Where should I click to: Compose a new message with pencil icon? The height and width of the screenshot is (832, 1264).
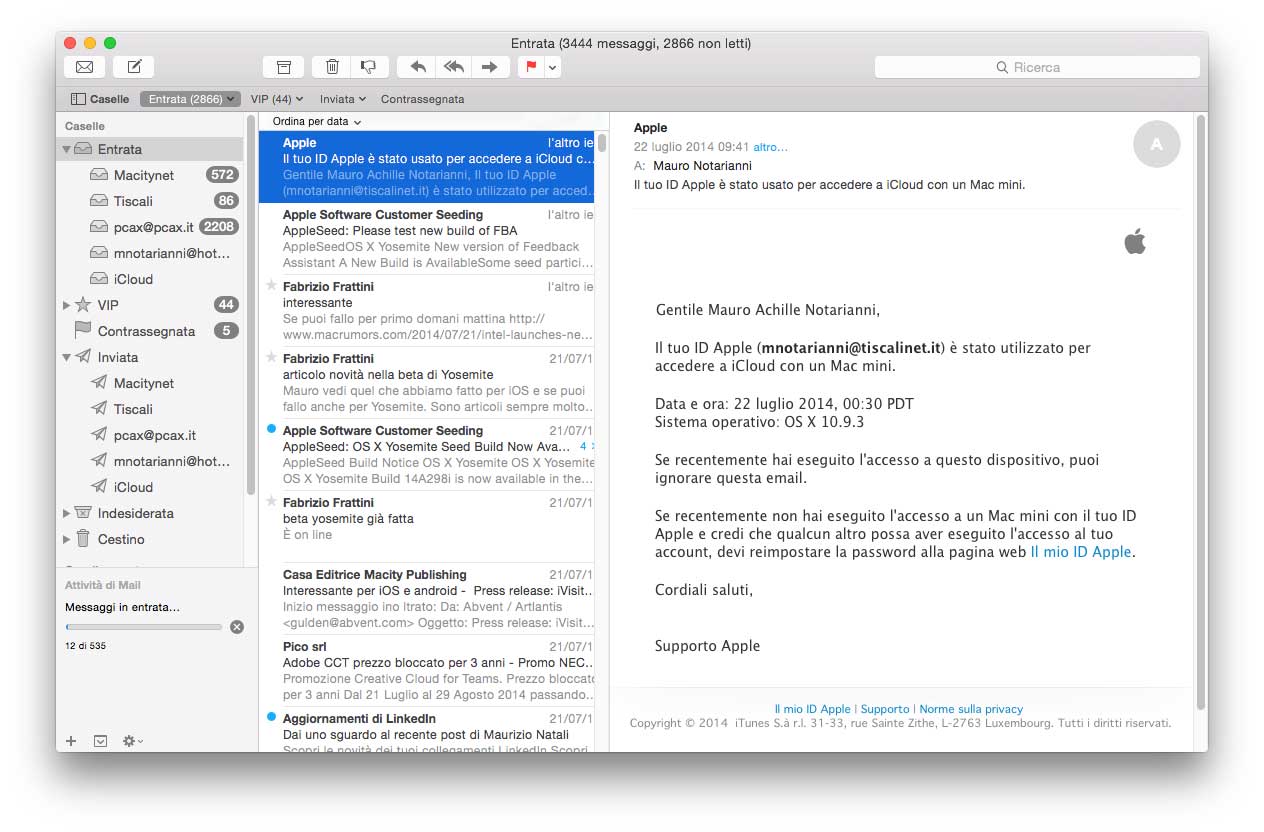pos(134,67)
